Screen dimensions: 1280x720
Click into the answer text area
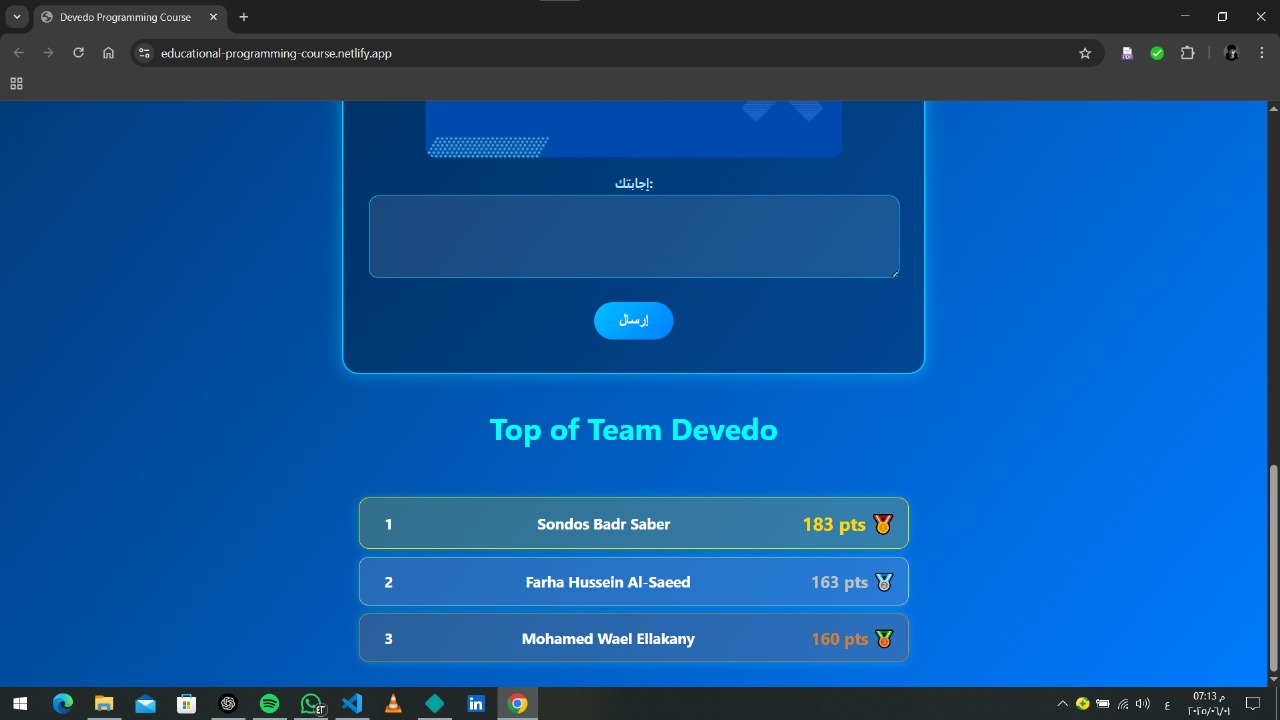pyautogui.click(x=633, y=236)
